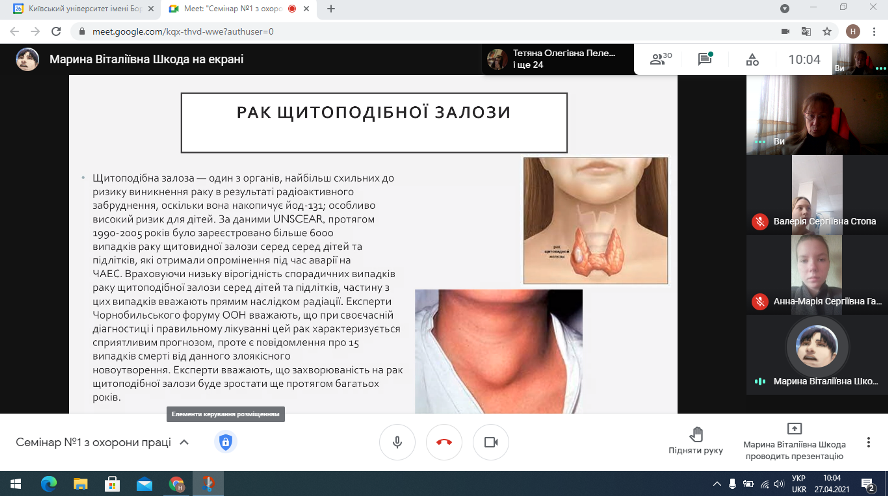Open the Chrome three-dot menu
888x496 pixels.
[x=874, y=31]
